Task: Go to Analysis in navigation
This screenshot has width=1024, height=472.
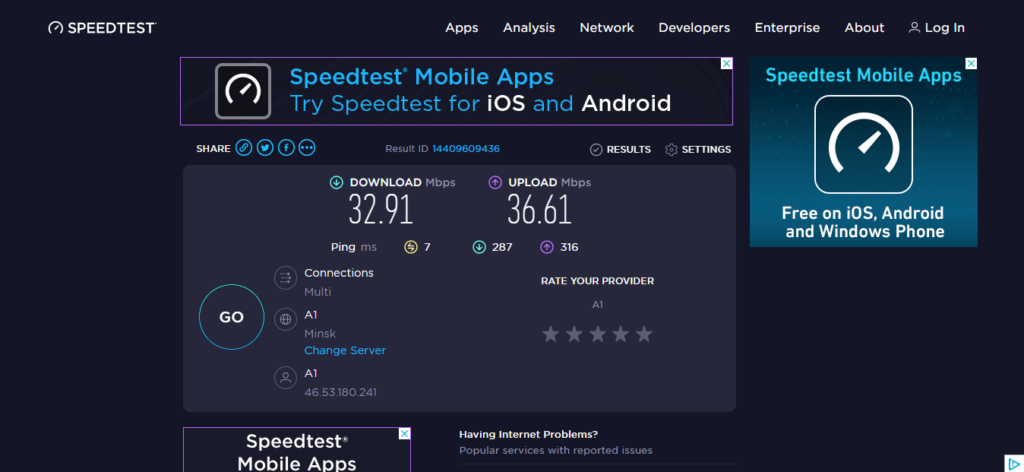Action: coord(529,28)
